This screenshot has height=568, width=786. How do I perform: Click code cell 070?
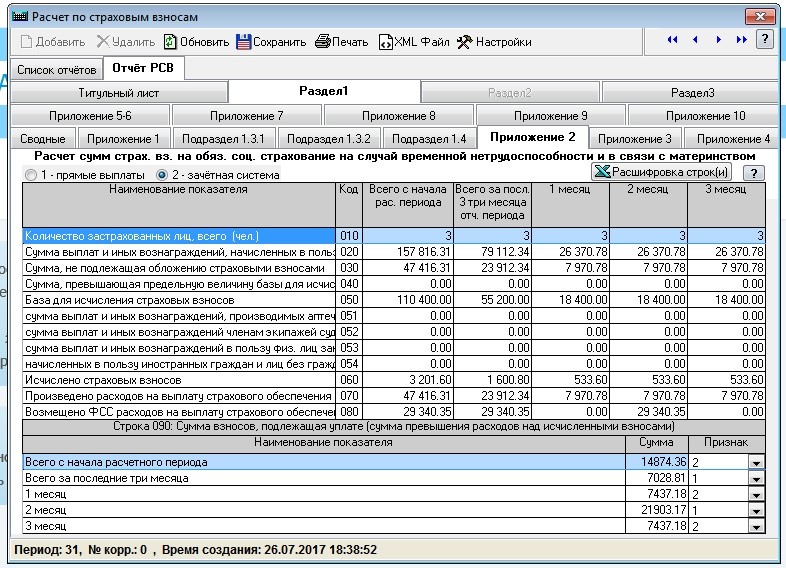pos(349,396)
